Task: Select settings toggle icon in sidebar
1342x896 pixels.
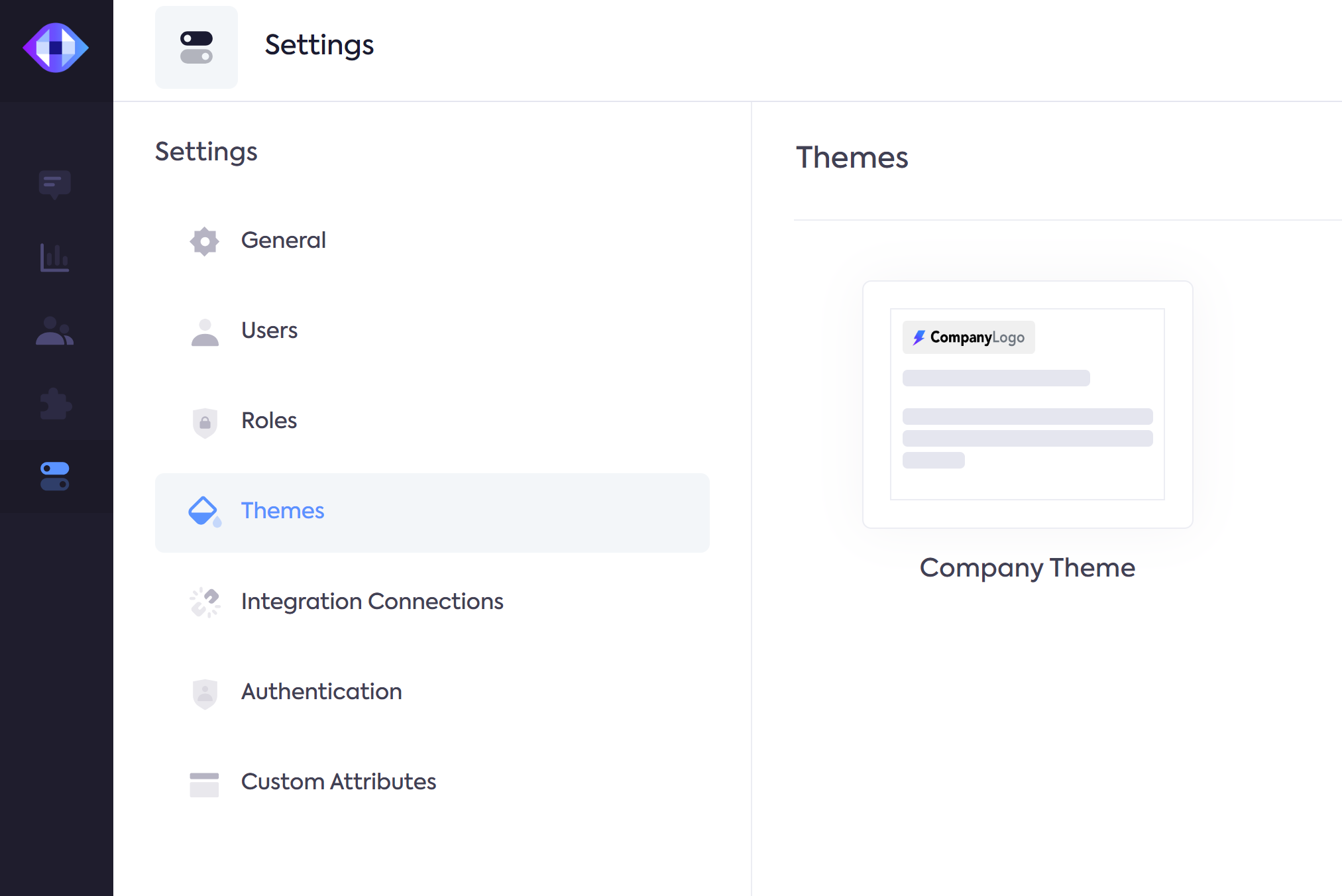Action: pos(55,476)
